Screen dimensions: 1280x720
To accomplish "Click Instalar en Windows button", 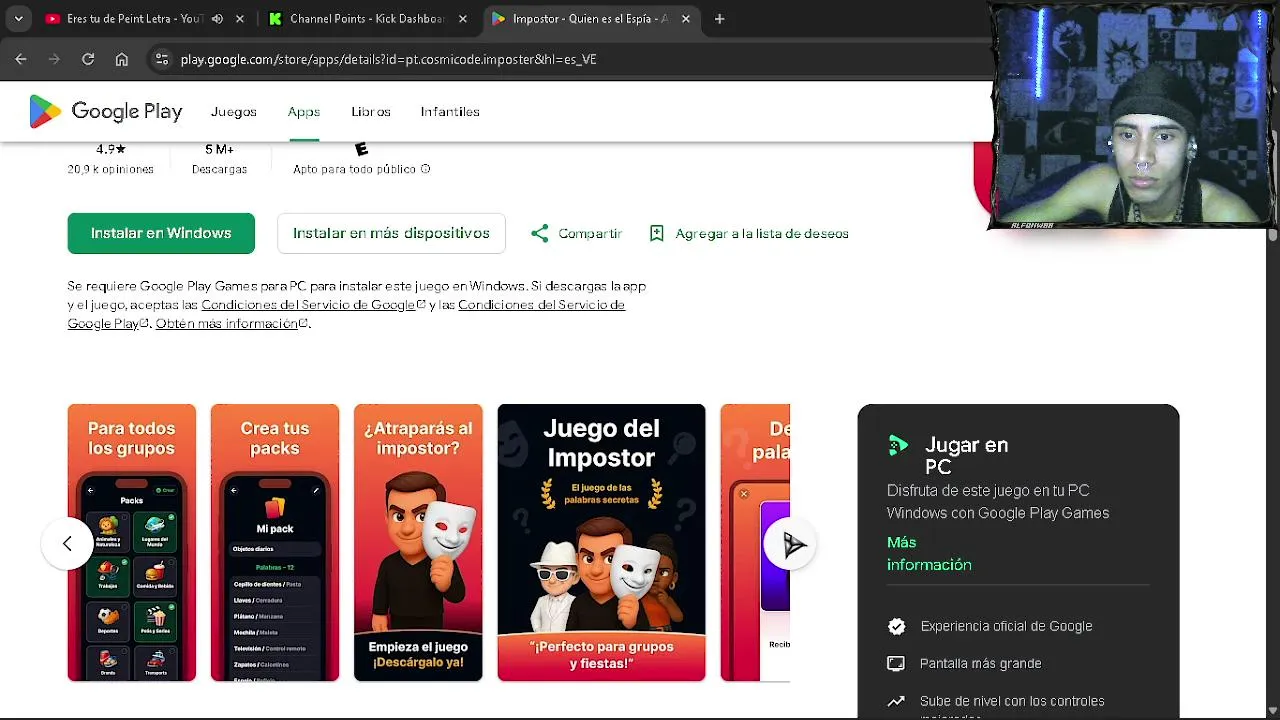I will (x=161, y=233).
